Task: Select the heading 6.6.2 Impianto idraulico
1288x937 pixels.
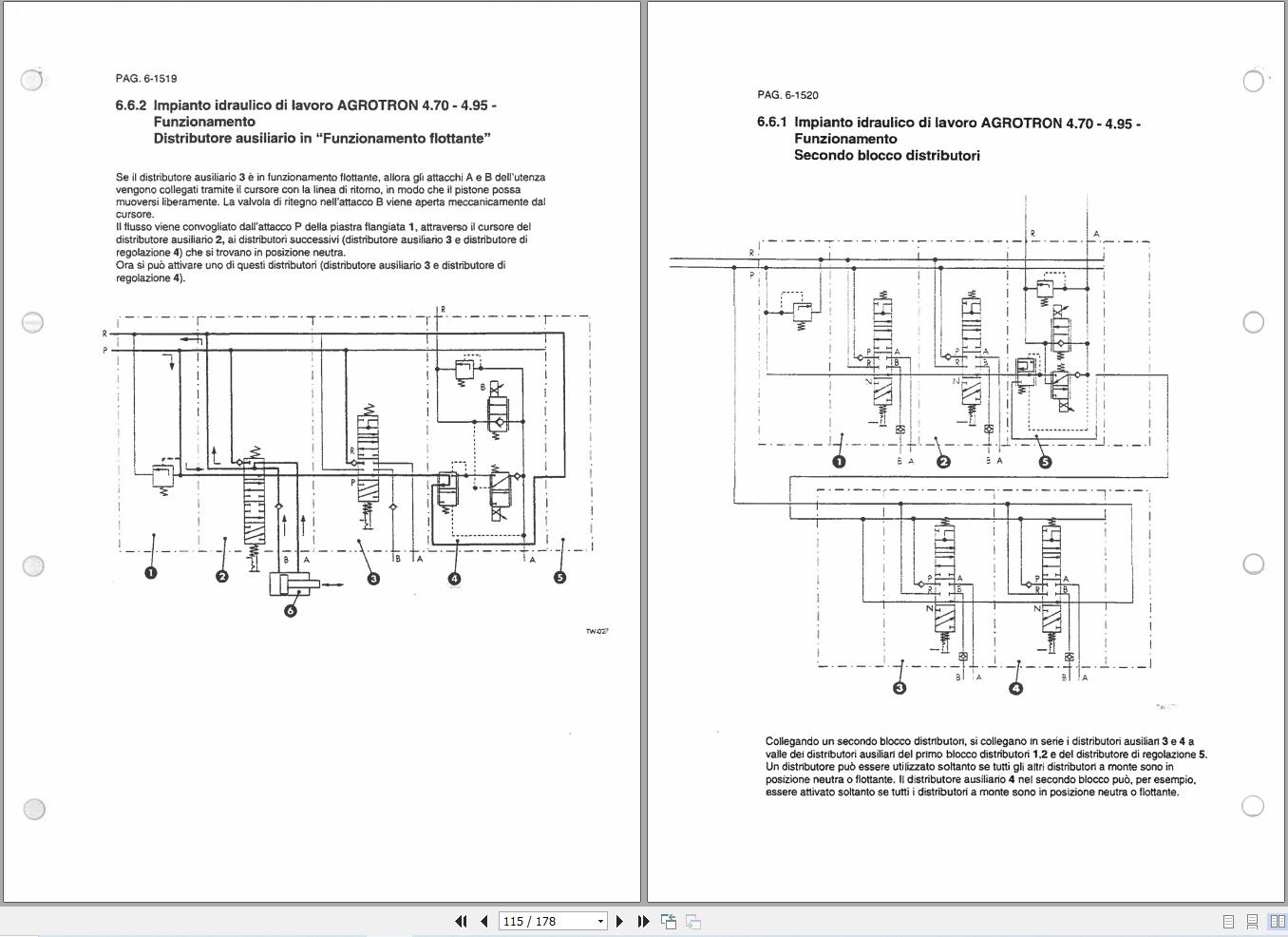Action: pos(285,105)
